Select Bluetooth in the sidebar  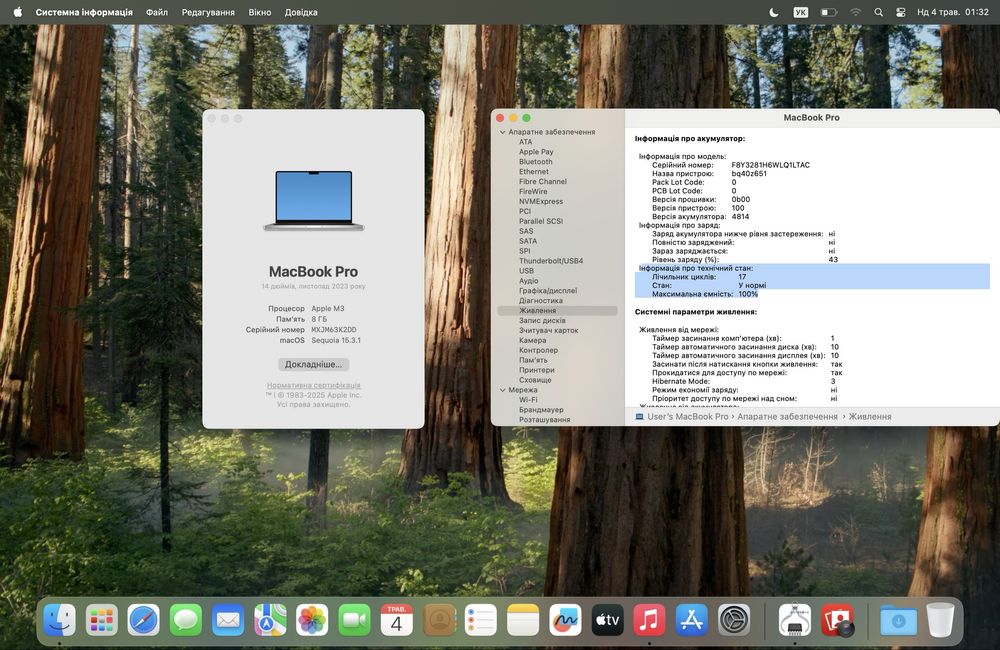[536, 162]
